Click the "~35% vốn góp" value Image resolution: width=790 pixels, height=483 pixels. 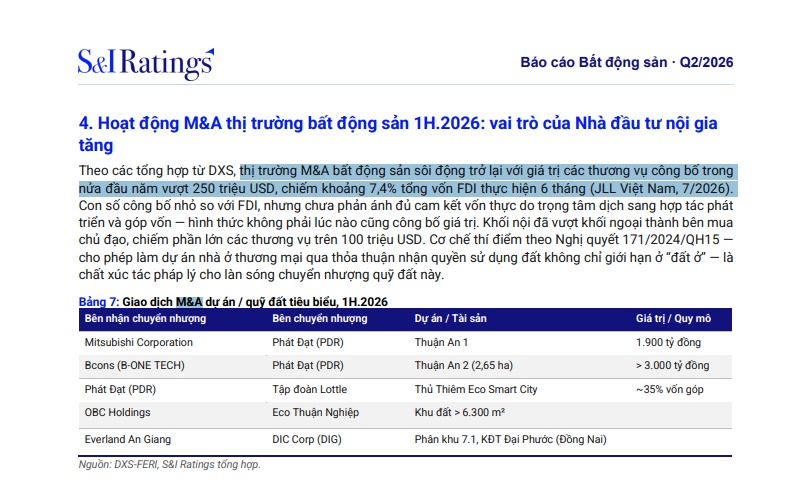point(670,389)
